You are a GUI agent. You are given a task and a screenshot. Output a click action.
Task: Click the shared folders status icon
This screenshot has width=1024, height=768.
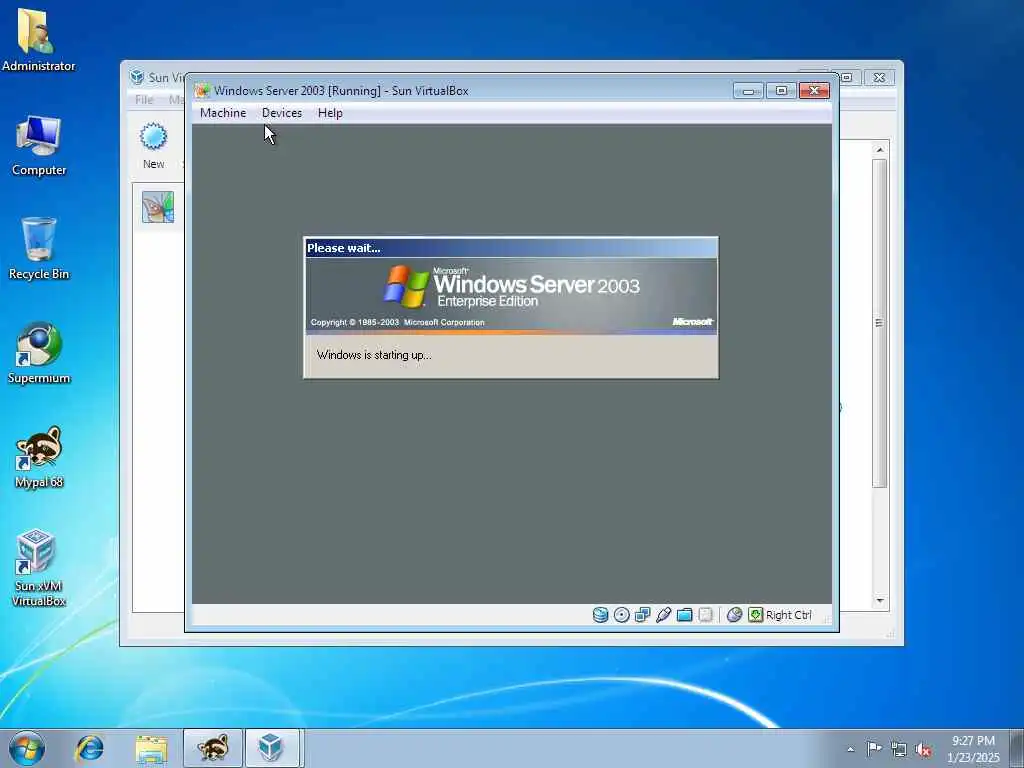(x=684, y=615)
